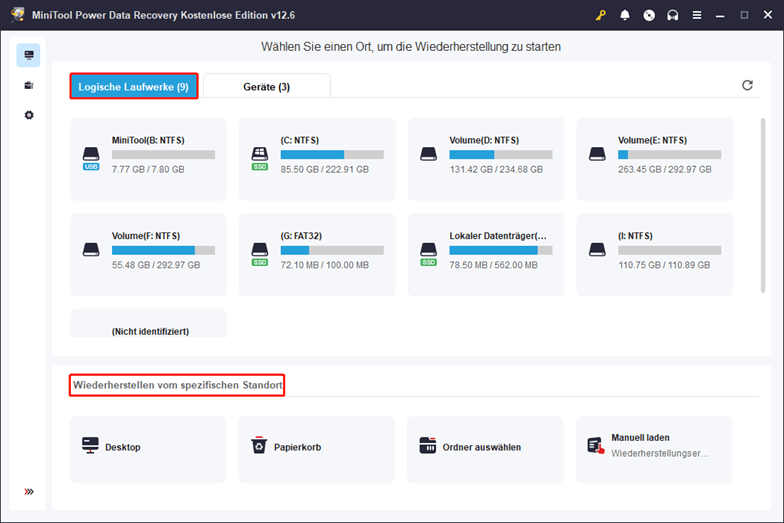The height and width of the screenshot is (523, 784).
Task: Choose Desktop recovery location
Action: point(148,450)
